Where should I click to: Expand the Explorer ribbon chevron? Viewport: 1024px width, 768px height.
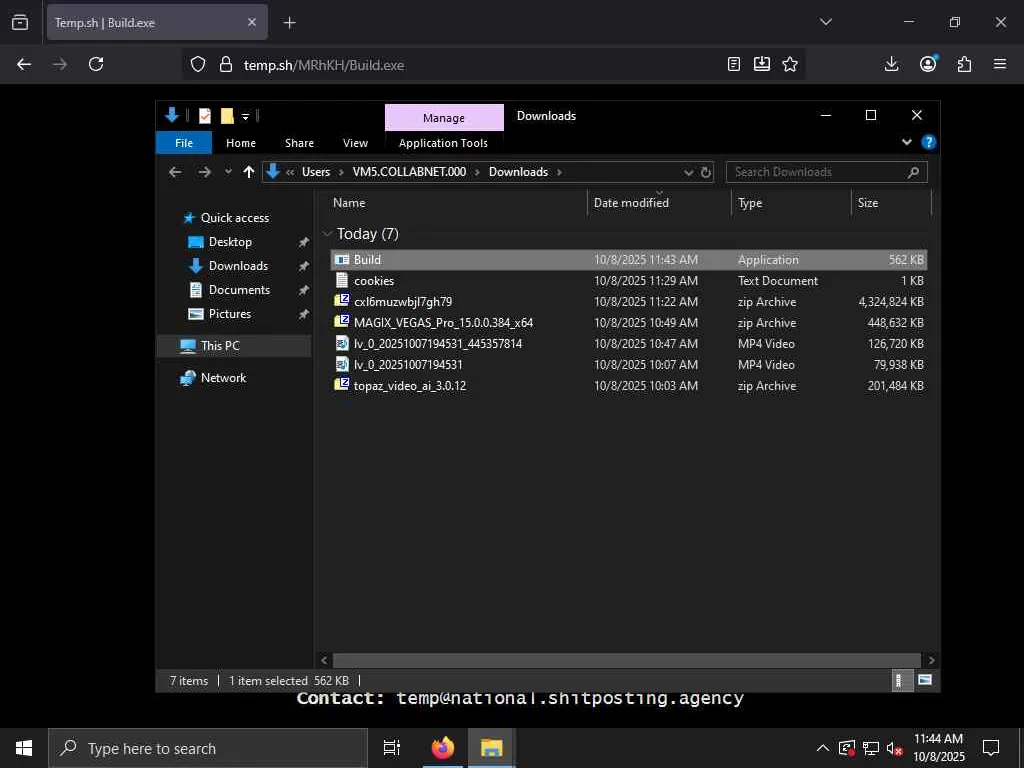(x=906, y=142)
